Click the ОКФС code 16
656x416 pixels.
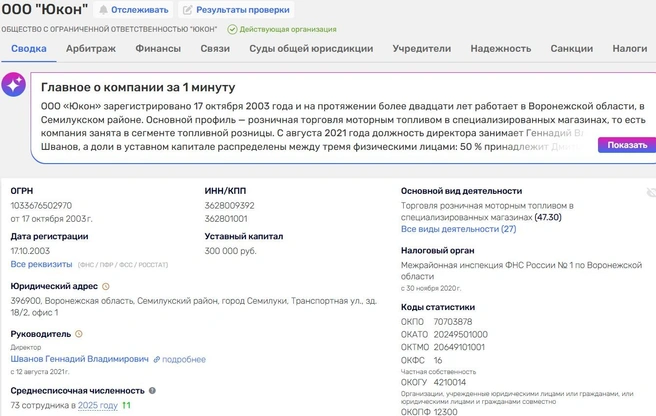point(438,360)
